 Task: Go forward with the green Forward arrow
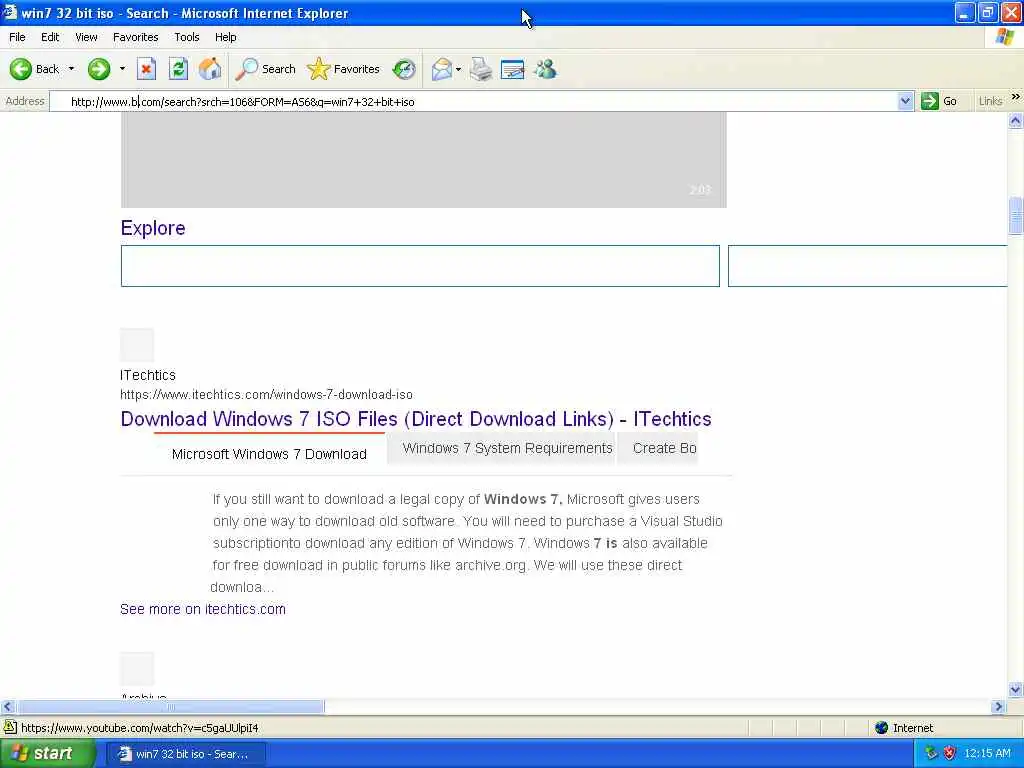click(99, 69)
